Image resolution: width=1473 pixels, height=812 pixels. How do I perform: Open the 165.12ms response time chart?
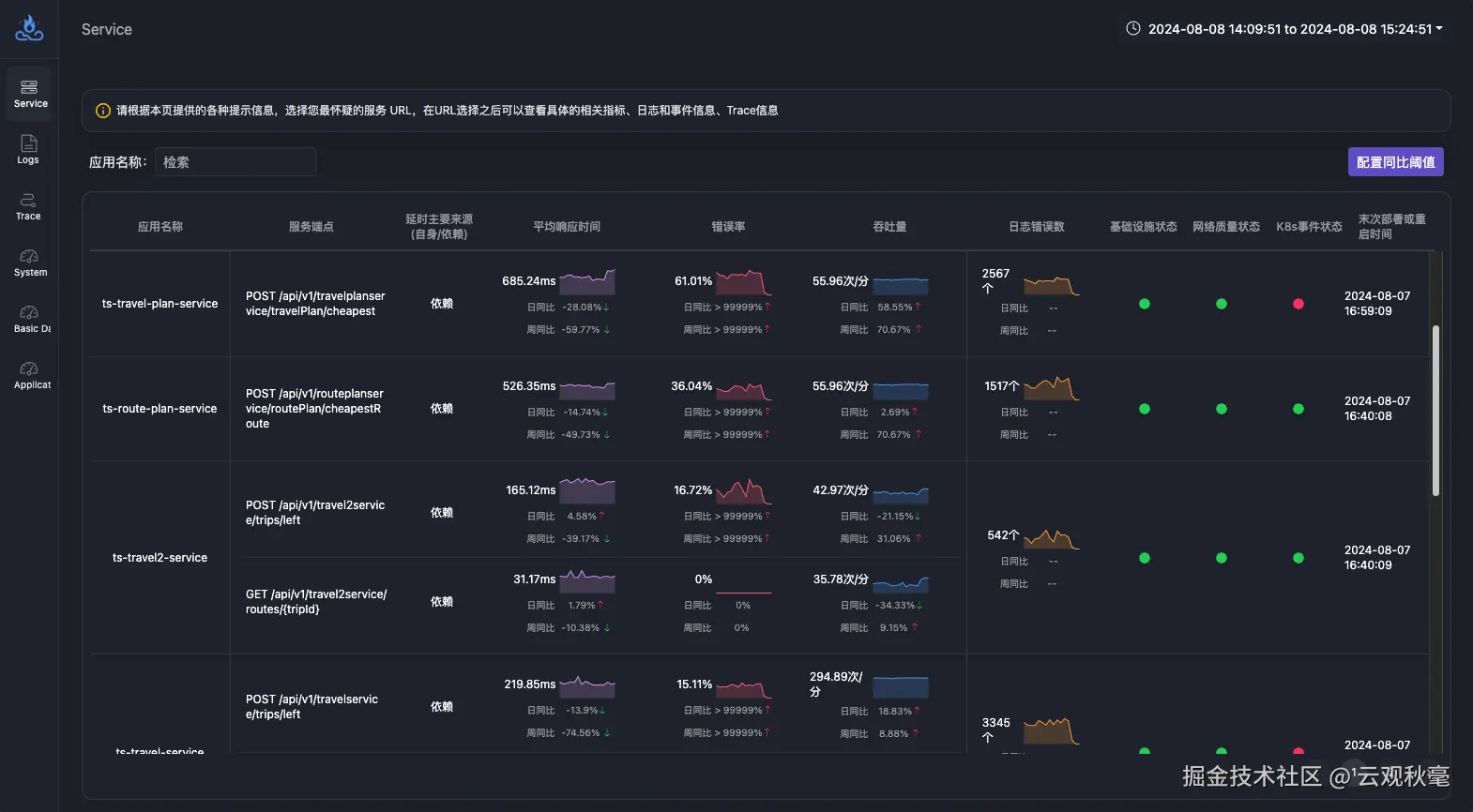click(587, 490)
